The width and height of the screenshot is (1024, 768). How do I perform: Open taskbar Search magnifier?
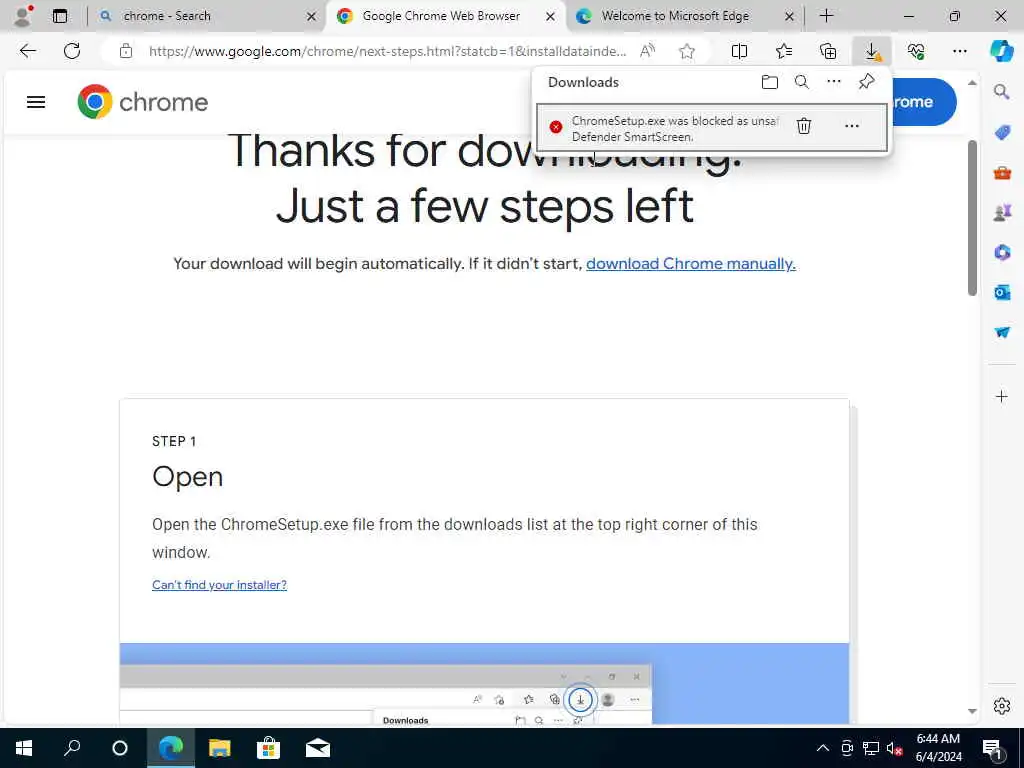[x=72, y=748]
